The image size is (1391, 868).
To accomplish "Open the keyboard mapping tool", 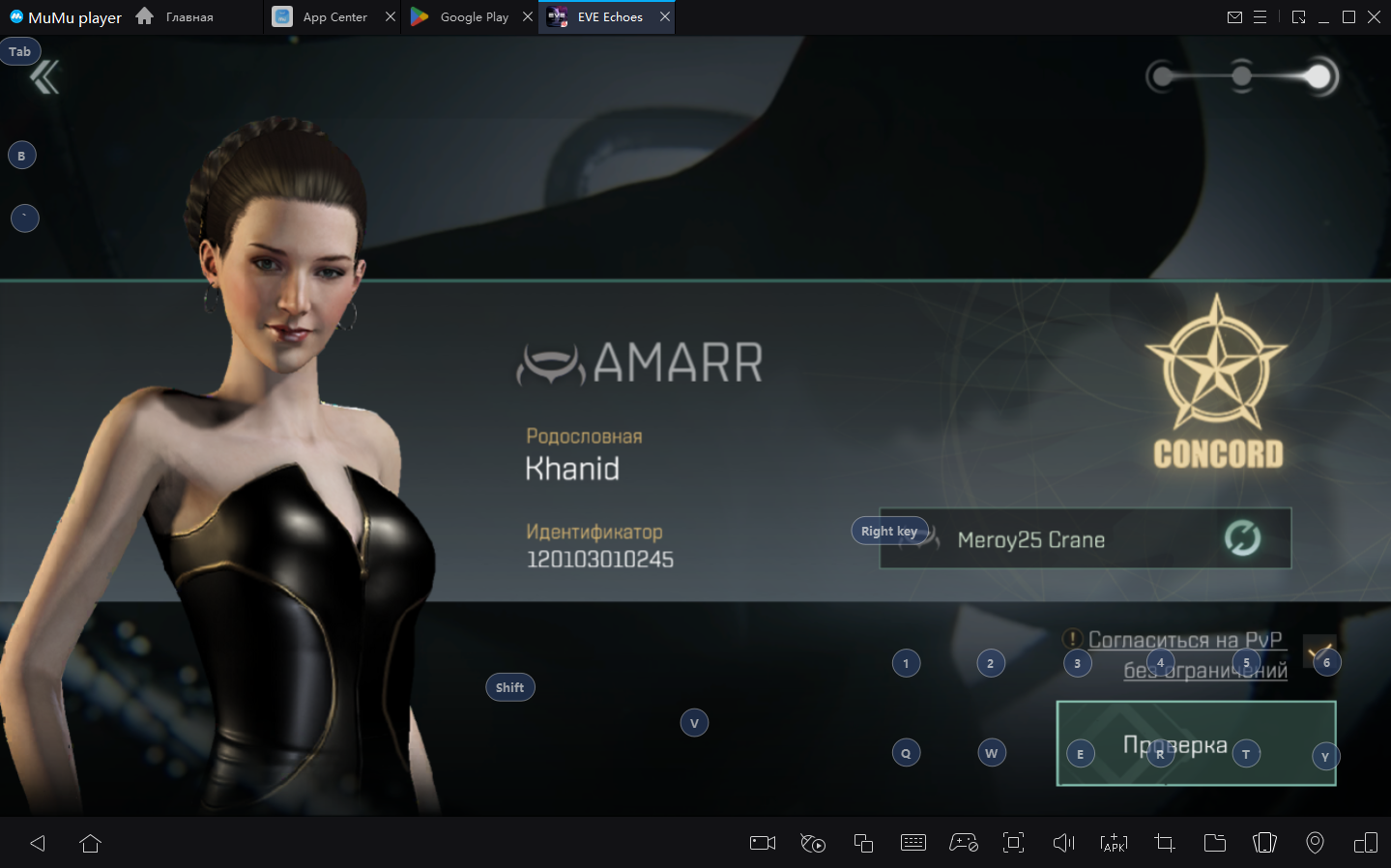I will (x=913, y=843).
